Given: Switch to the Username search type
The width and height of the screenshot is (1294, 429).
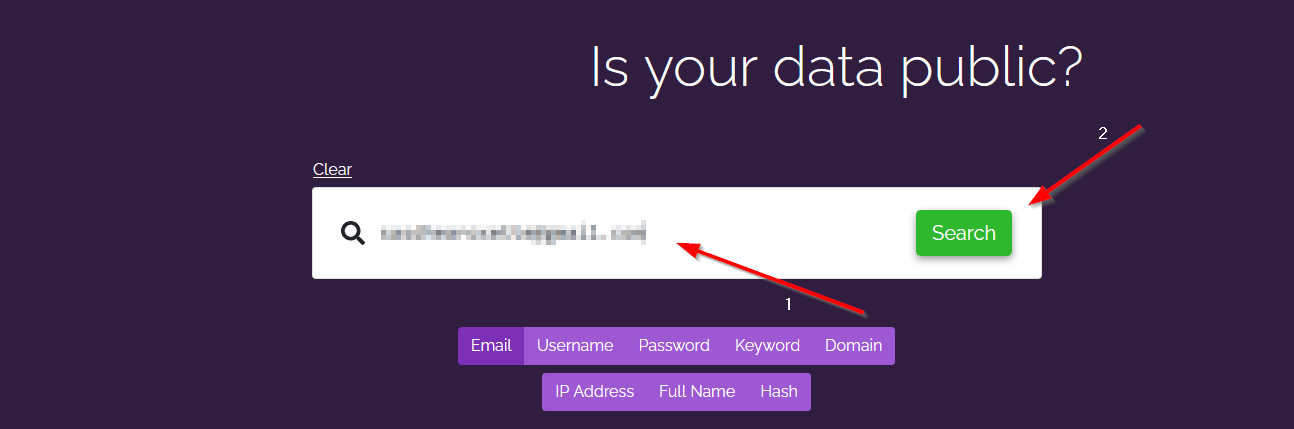Looking at the screenshot, I should tap(575, 346).
